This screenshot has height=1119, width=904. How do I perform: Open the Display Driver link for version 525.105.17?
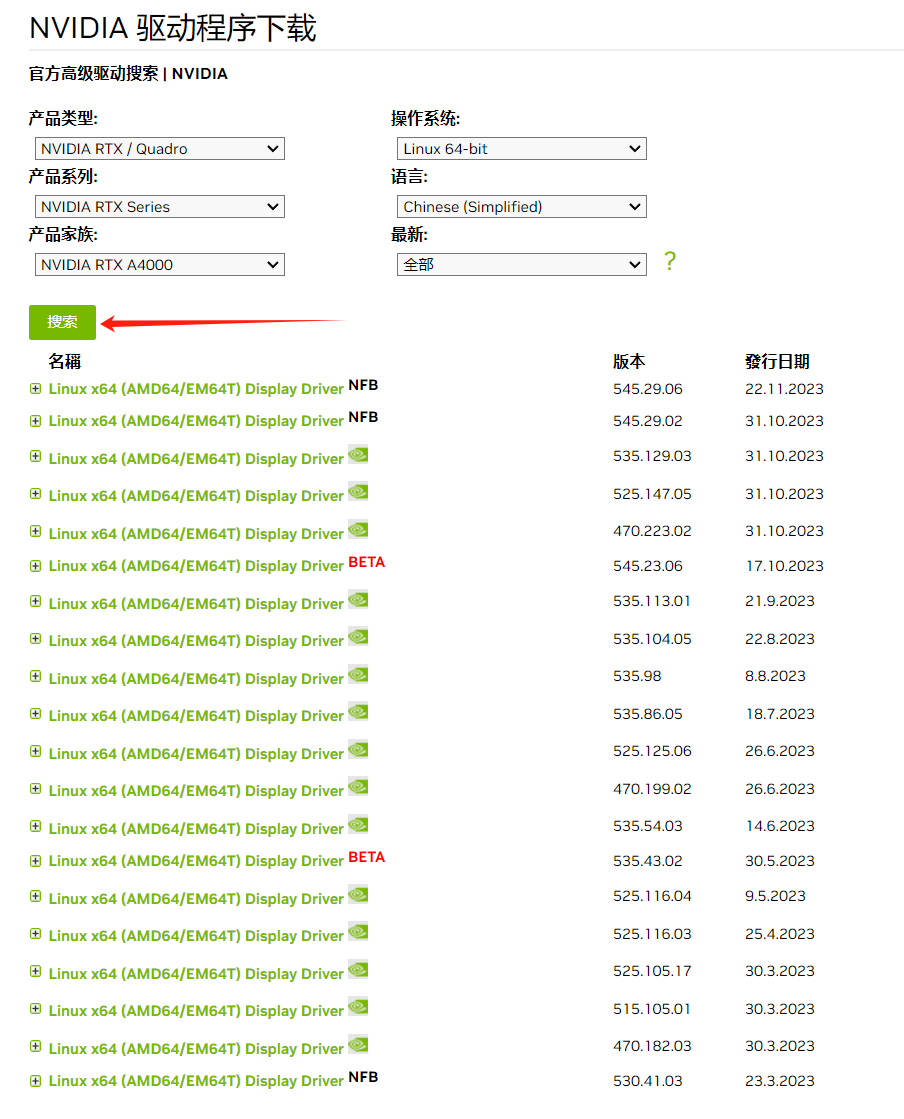click(x=196, y=973)
